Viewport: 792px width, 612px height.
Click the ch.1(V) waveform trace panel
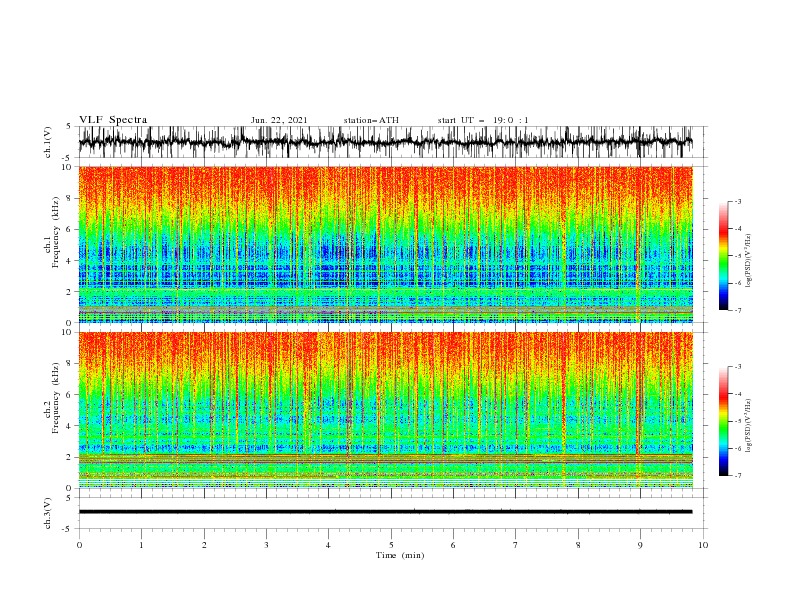(392, 142)
